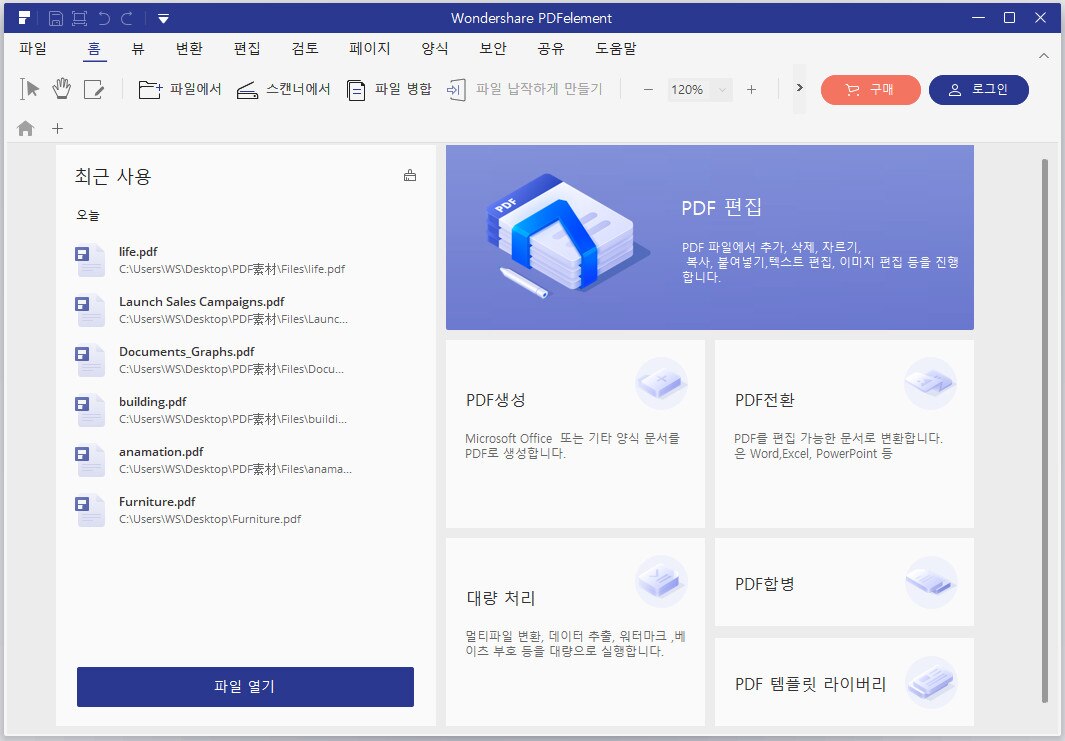Open the 대량 처리 batch process card
The width and height of the screenshot is (1065, 741).
575,632
